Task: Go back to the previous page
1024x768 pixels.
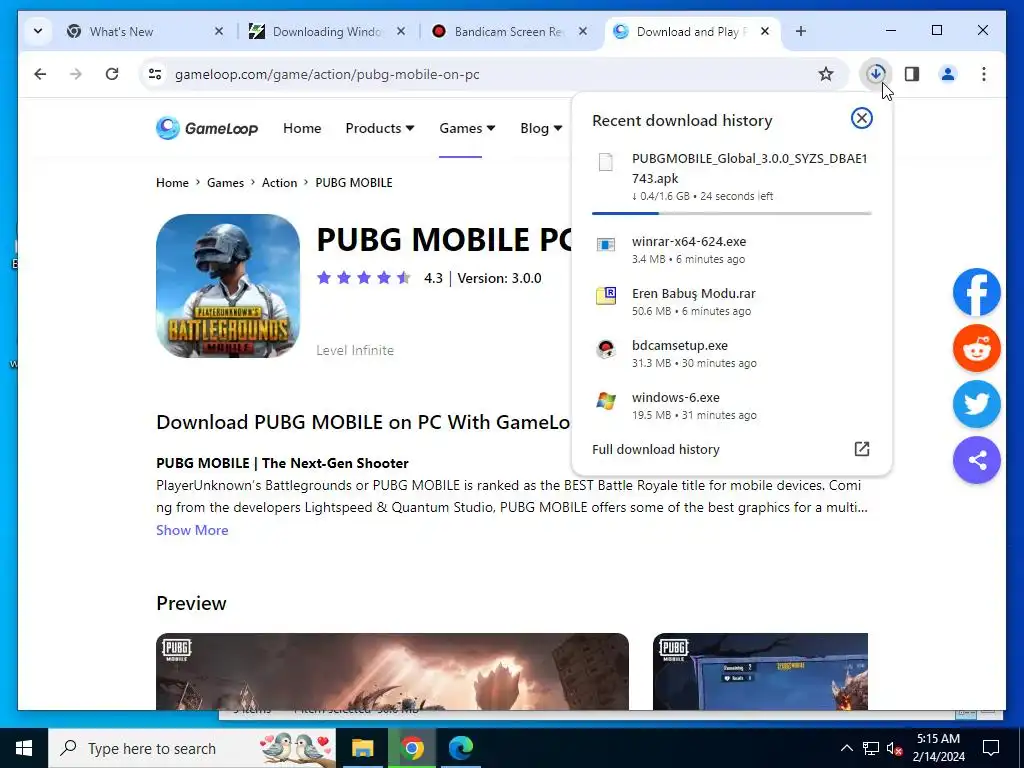Action: pos(40,74)
